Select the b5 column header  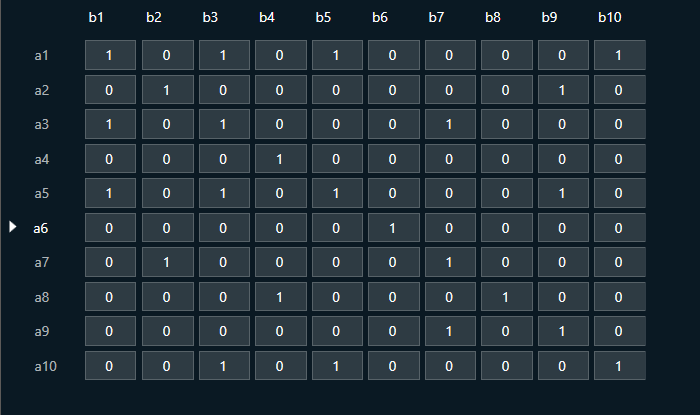tap(323, 17)
